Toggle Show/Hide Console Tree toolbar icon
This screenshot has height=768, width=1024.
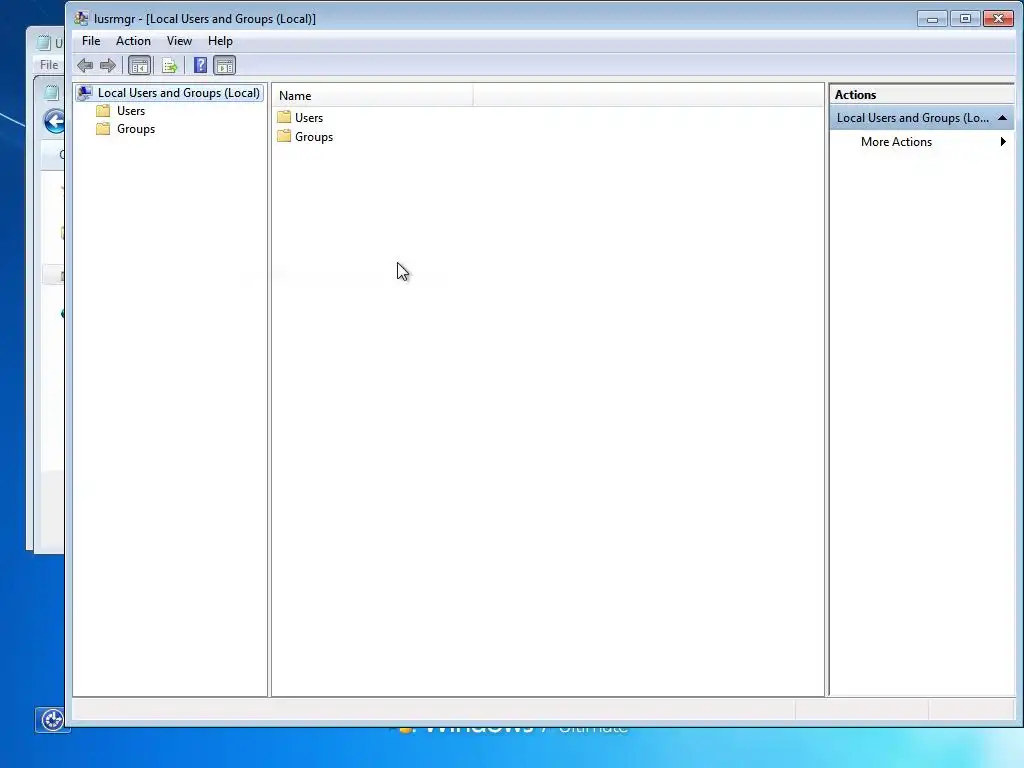point(139,65)
